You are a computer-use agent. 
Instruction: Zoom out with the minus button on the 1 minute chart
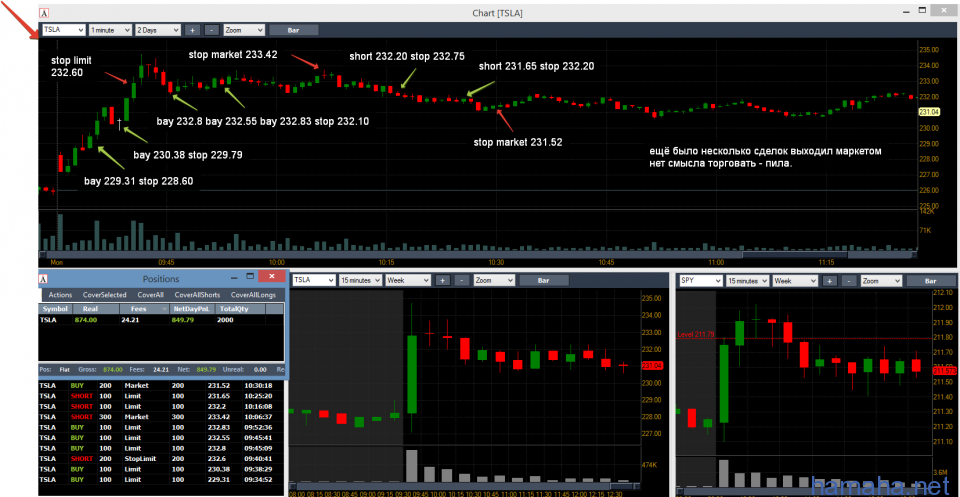(211, 29)
